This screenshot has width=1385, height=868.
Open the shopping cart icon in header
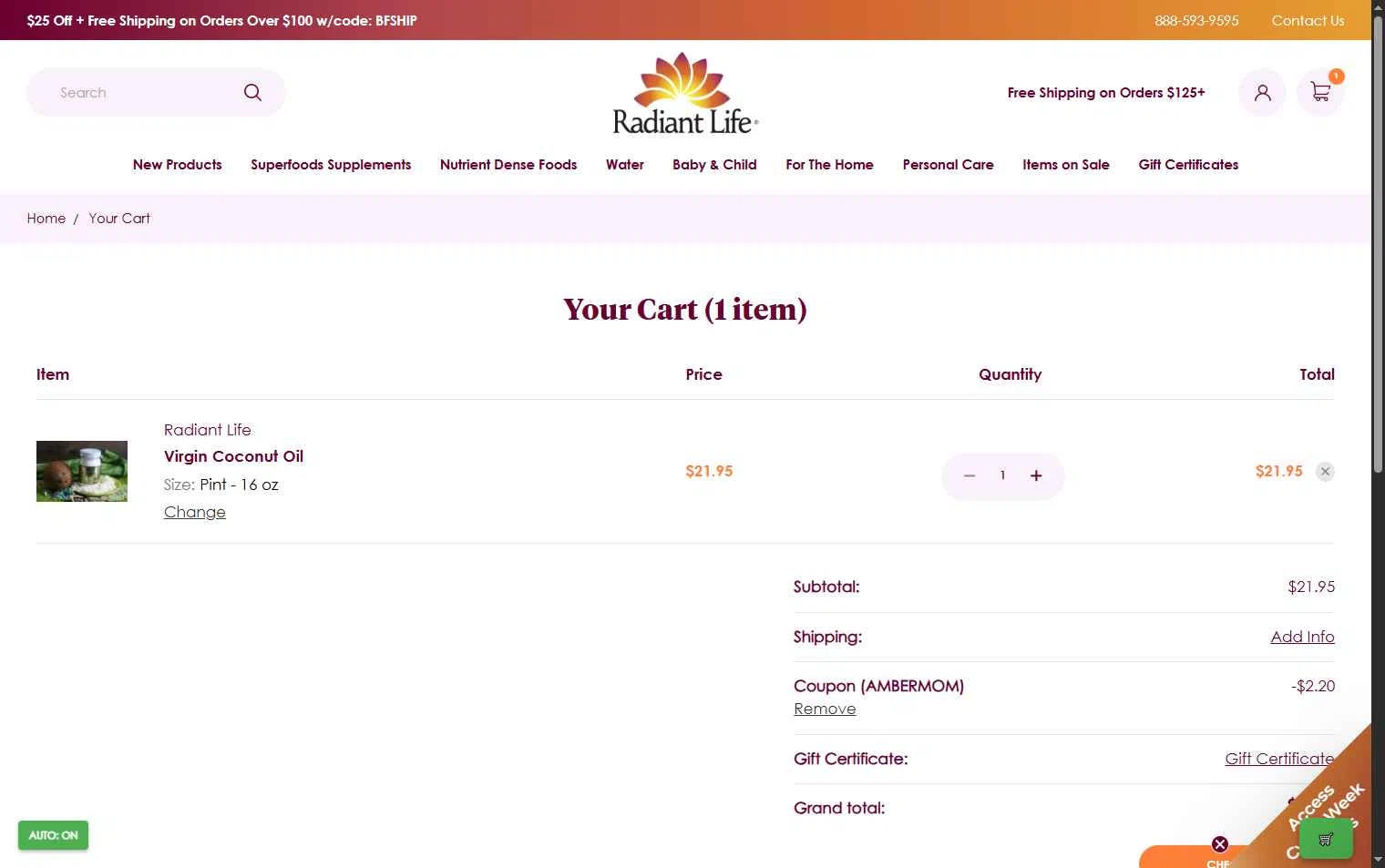(1320, 93)
